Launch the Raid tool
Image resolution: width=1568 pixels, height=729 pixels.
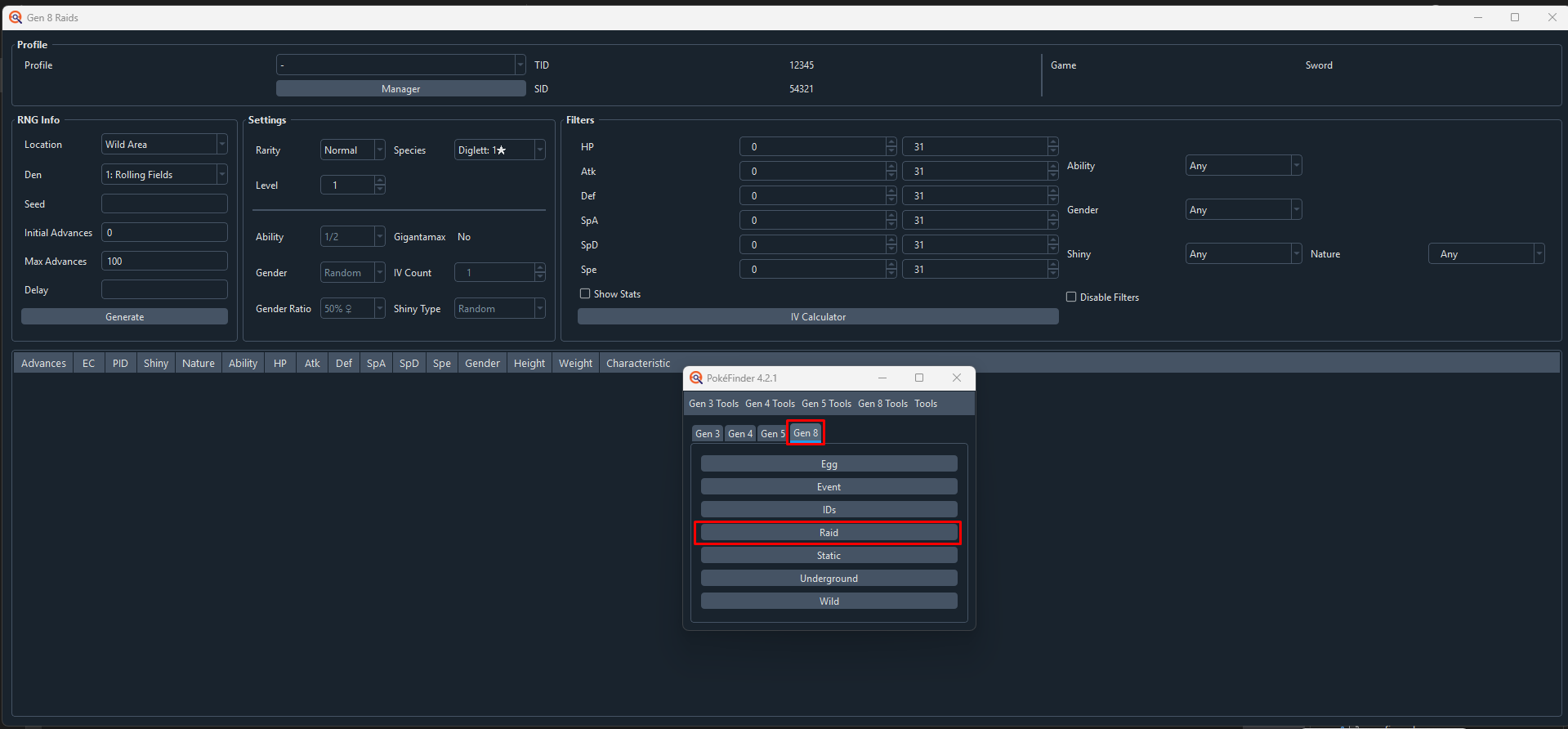click(x=829, y=532)
